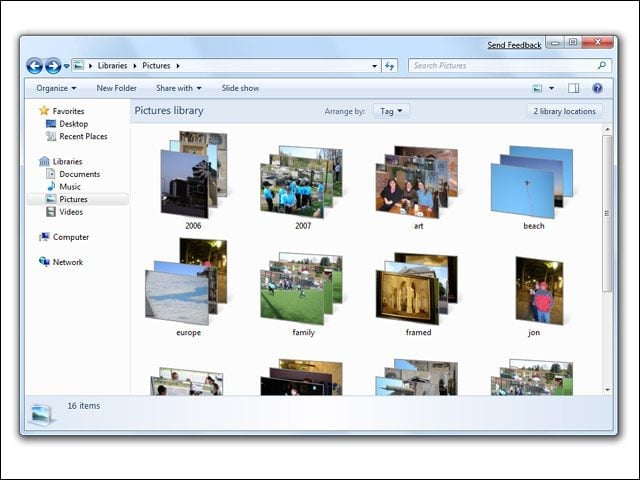Image resolution: width=640 pixels, height=480 pixels.
Task: Open Music library
Action: (x=70, y=187)
